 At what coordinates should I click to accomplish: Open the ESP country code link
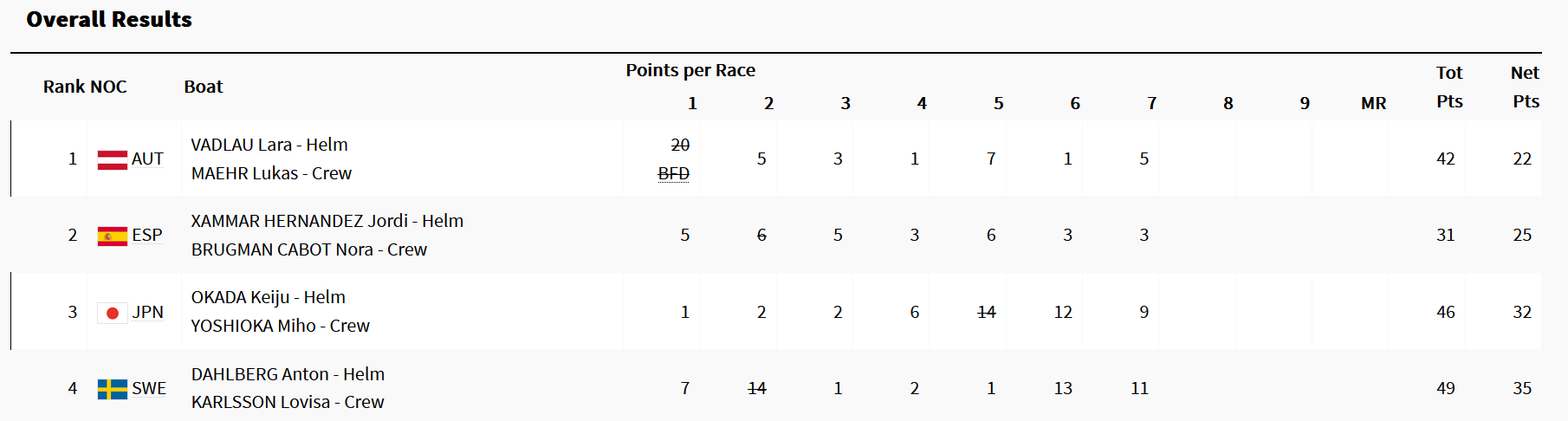coord(147,236)
